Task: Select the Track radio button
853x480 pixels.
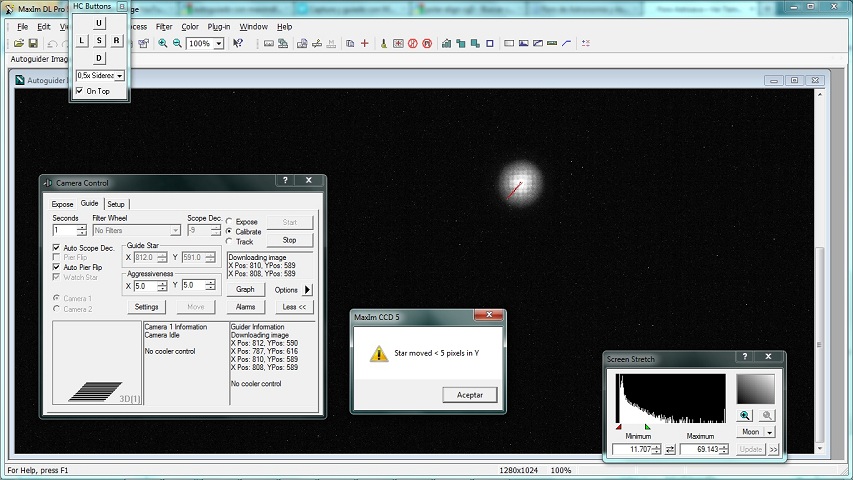Action: point(230,242)
